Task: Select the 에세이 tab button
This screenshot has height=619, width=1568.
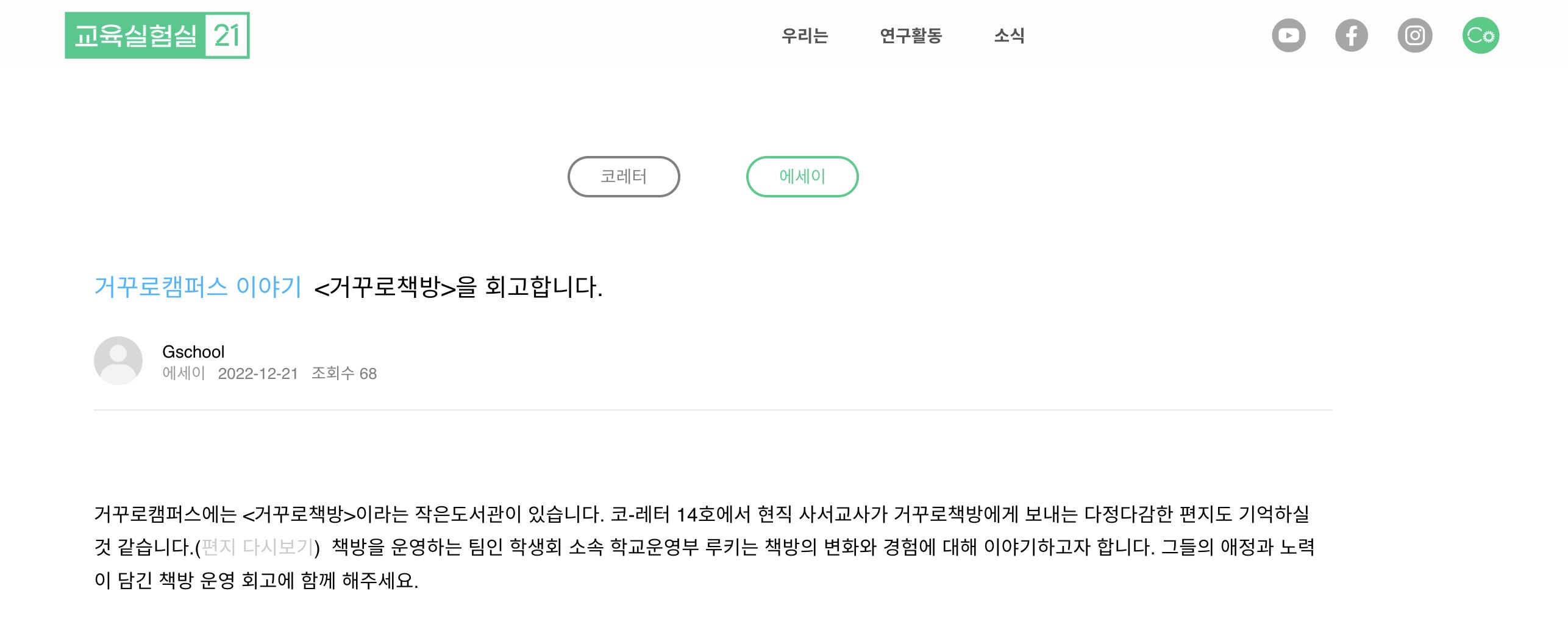Action: (802, 177)
